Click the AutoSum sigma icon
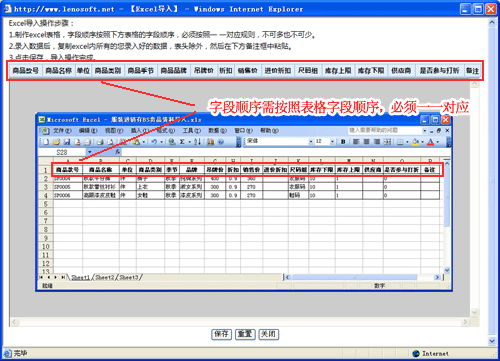Image resolution: width=500 pixels, height=361 pixels. pyautogui.click(x=182, y=142)
